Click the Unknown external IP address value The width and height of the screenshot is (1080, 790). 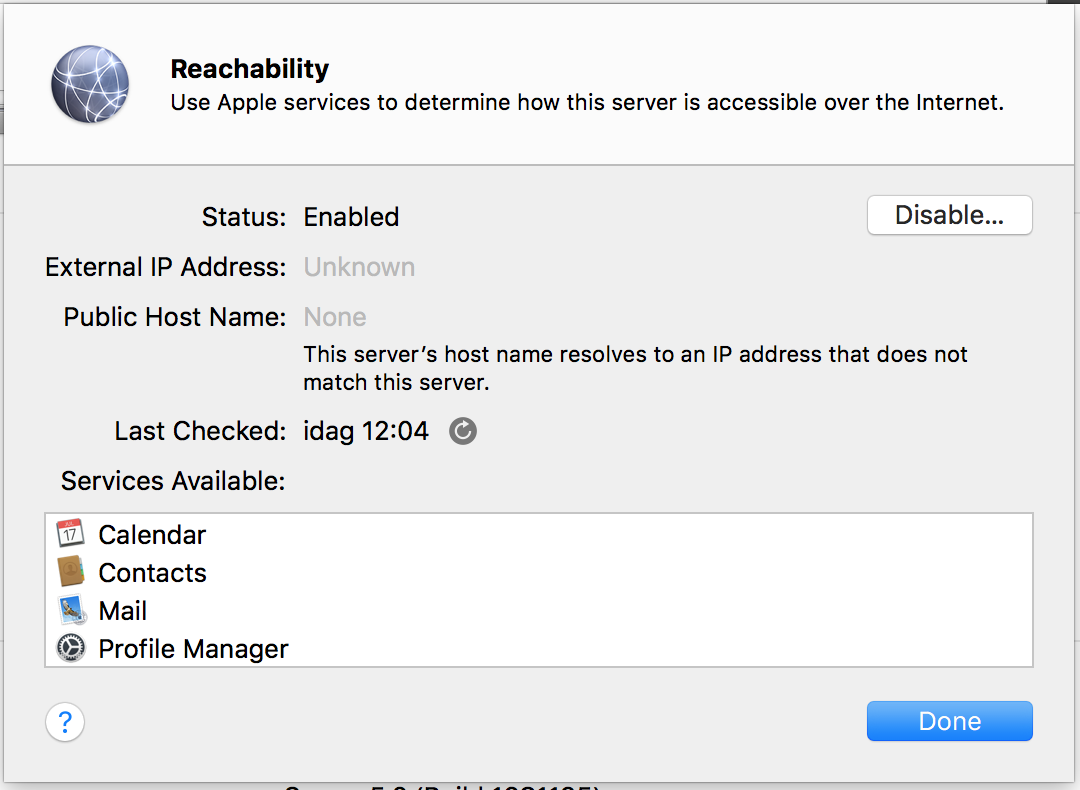coord(359,267)
